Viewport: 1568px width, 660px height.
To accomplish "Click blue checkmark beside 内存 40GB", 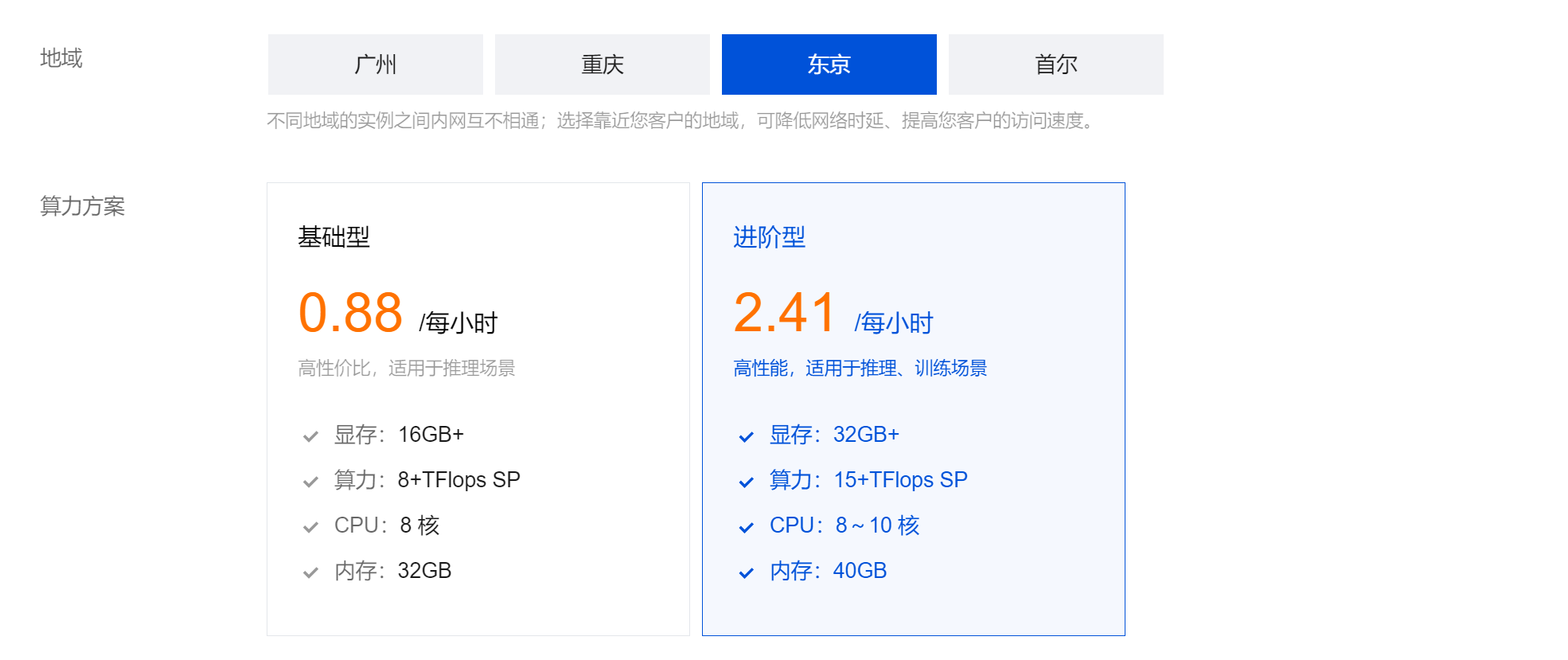I will [x=746, y=572].
